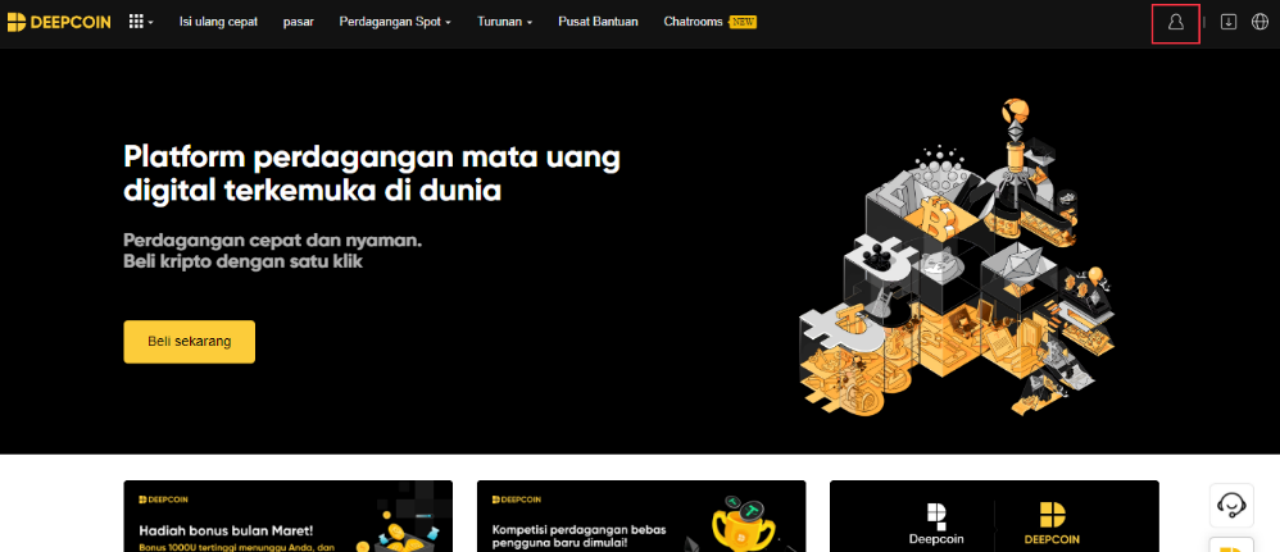Image resolution: width=1280 pixels, height=552 pixels.
Task: Click the isometric crypto cubes illustration
Action: pyautogui.click(x=957, y=257)
